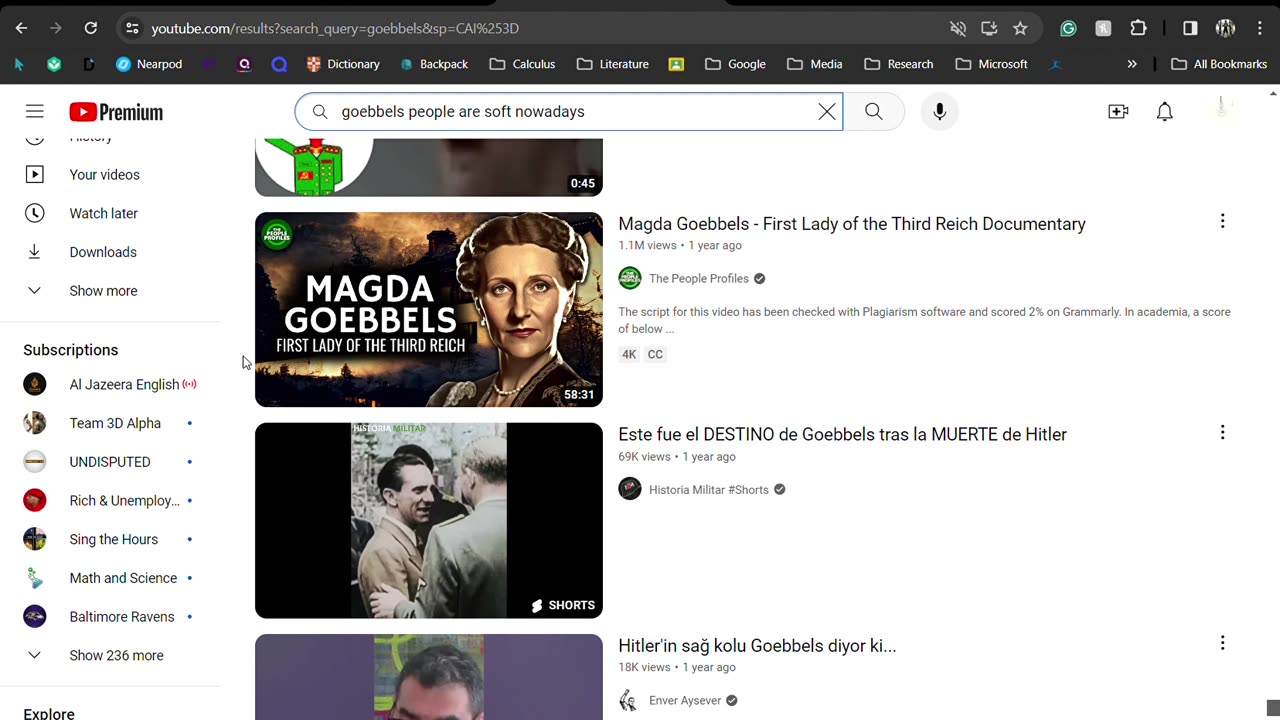Open the UNDISPUTED subscription
Image resolution: width=1280 pixels, height=720 pixels.
[x=110, y=463]
